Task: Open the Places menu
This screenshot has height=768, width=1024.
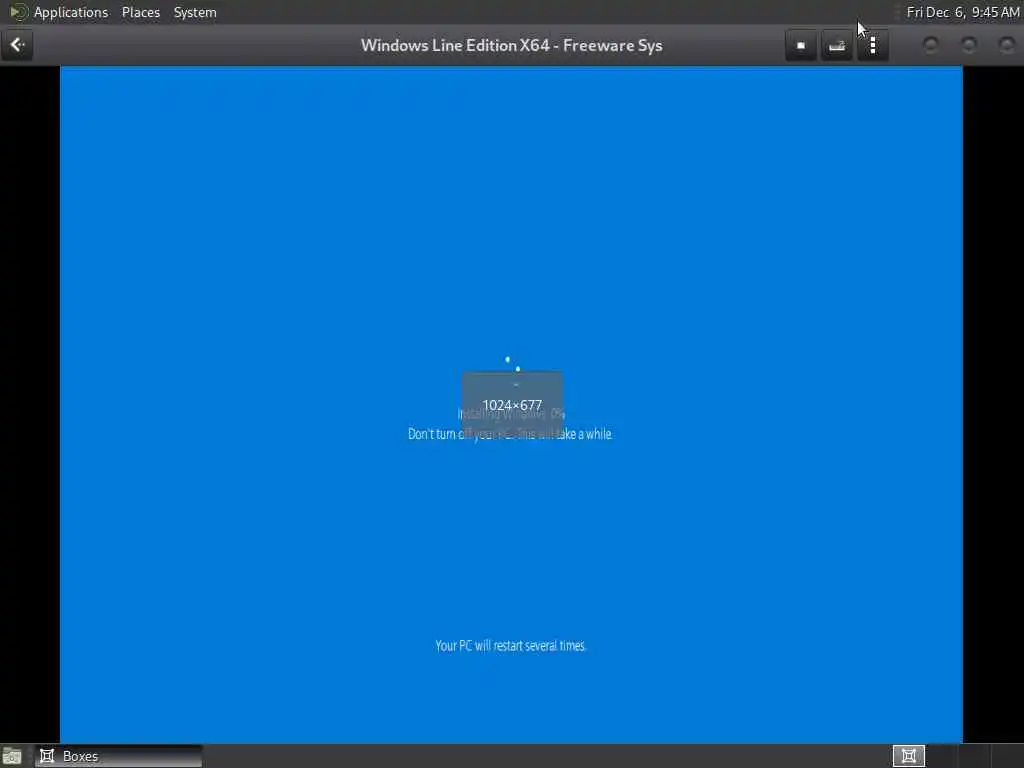Action: pyautogui.click(x=140, y=12)
